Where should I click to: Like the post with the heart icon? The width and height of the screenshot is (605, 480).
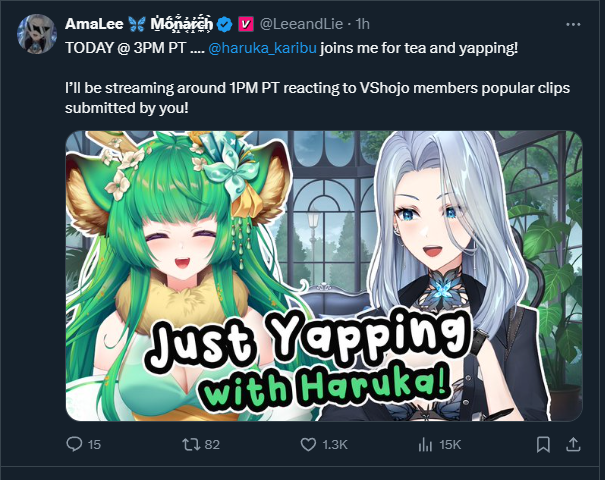click(308, 445)
